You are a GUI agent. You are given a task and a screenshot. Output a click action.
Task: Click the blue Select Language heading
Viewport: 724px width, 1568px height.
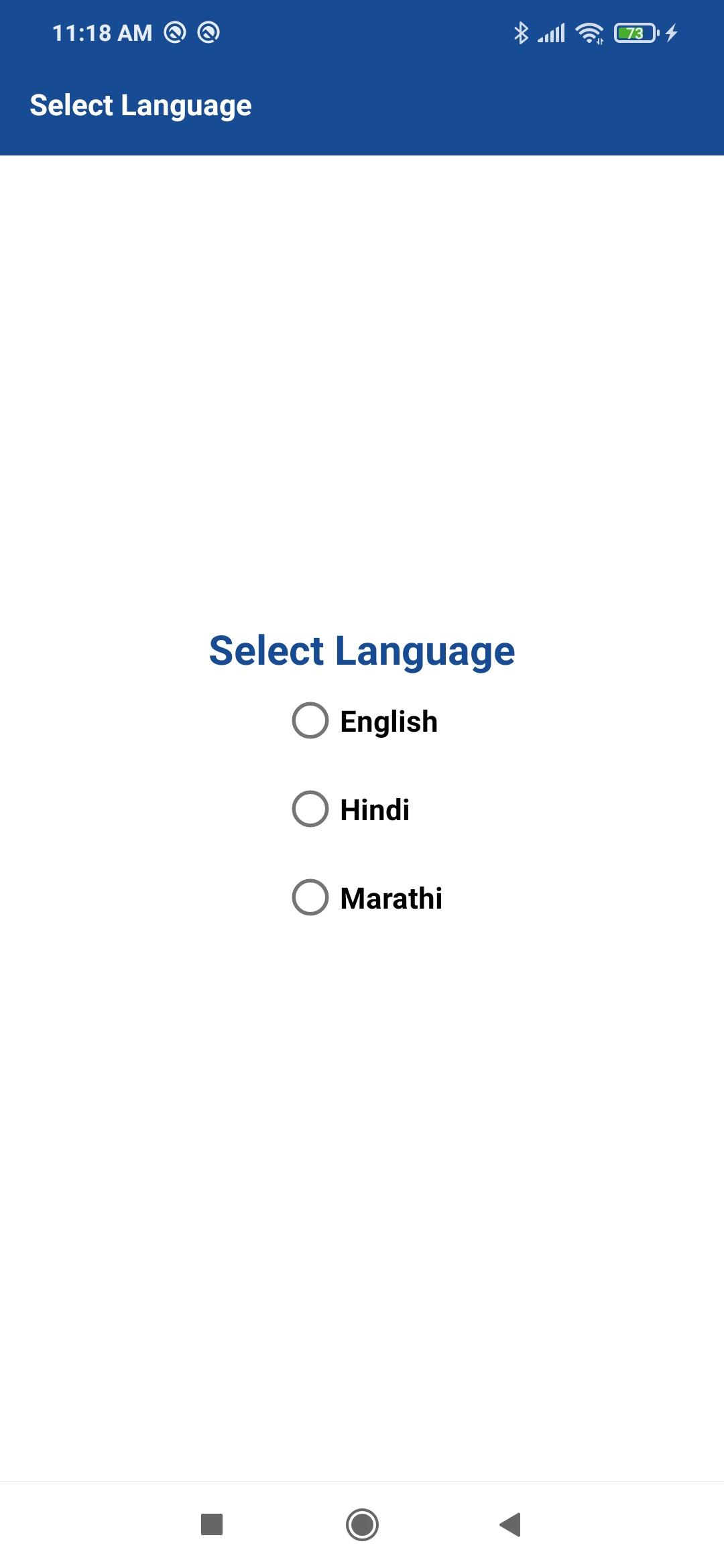point(362,651)
